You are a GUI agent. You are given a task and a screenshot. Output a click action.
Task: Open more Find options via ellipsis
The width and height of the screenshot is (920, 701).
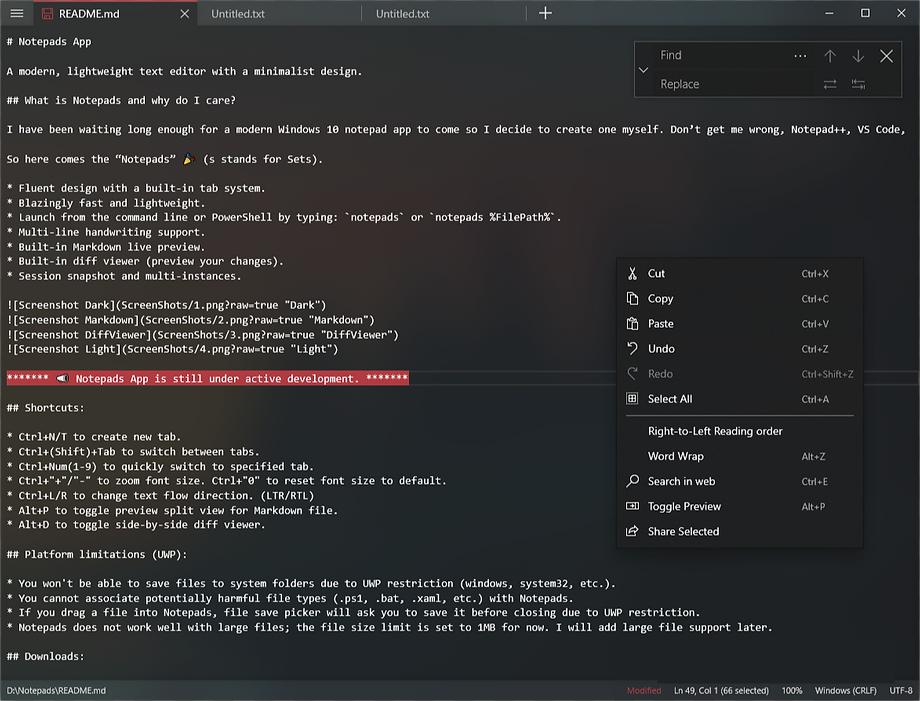[799, 55]
